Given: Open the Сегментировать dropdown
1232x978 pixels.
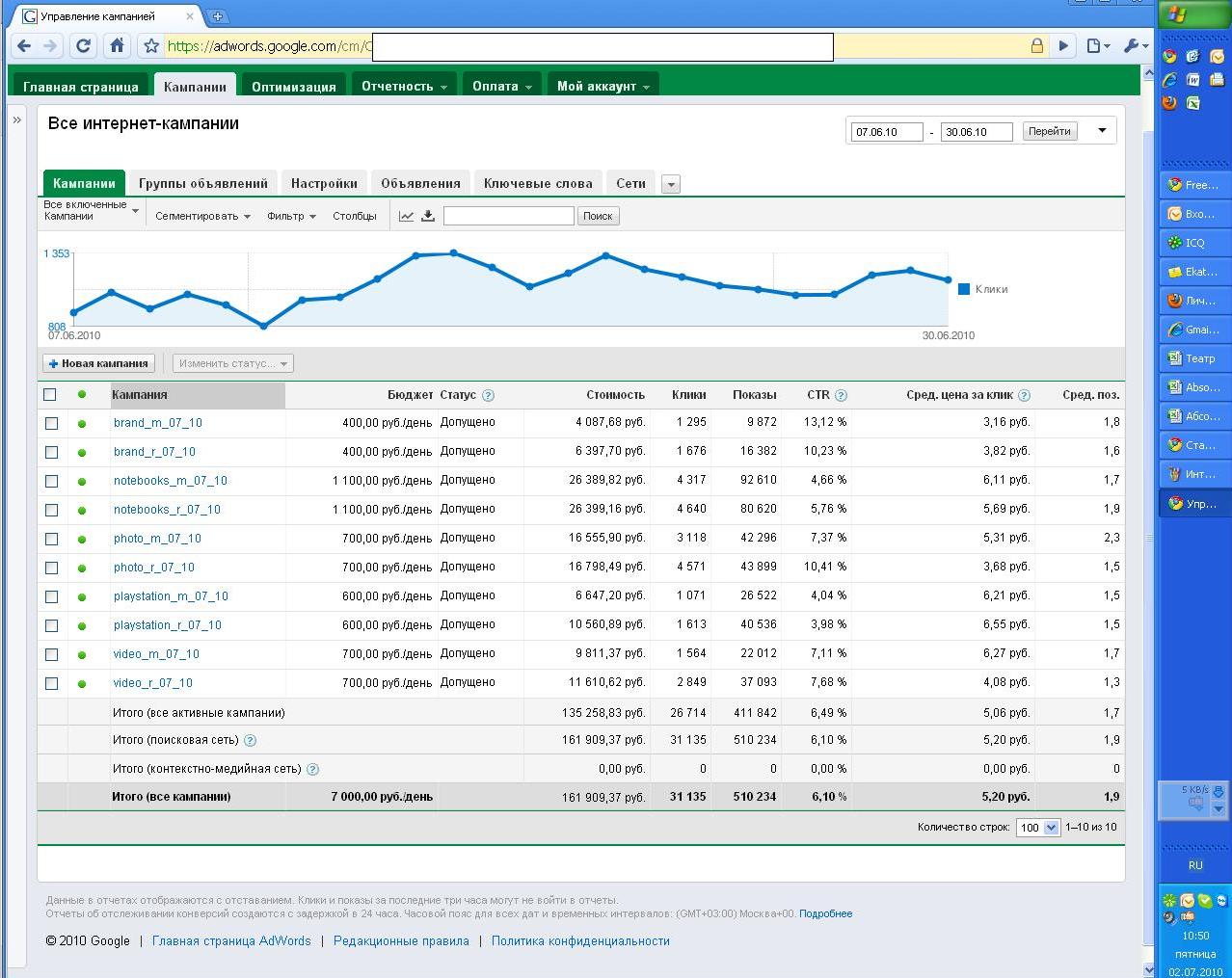Looking at the screenshot, I should click(x=202, y=216).
